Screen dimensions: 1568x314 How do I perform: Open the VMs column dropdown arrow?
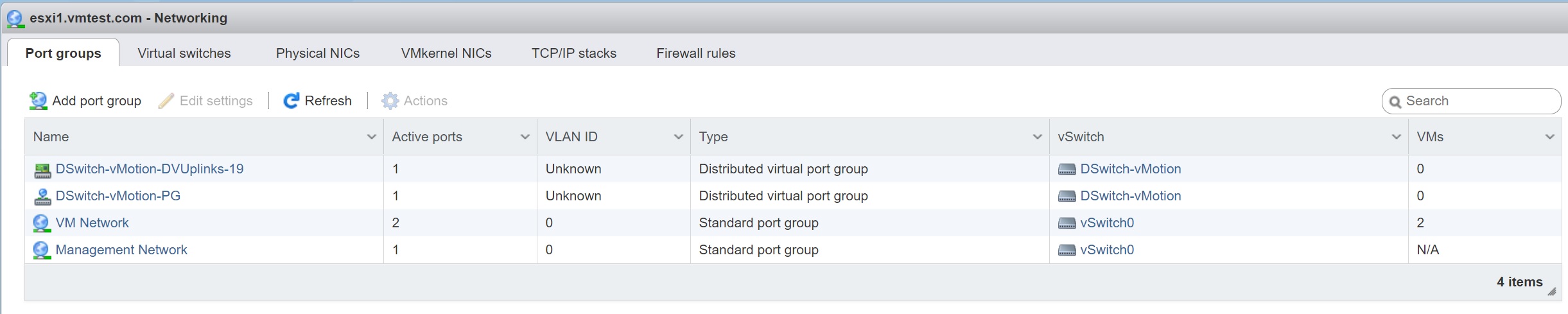pyautogui.click(x=1549, y=137)
